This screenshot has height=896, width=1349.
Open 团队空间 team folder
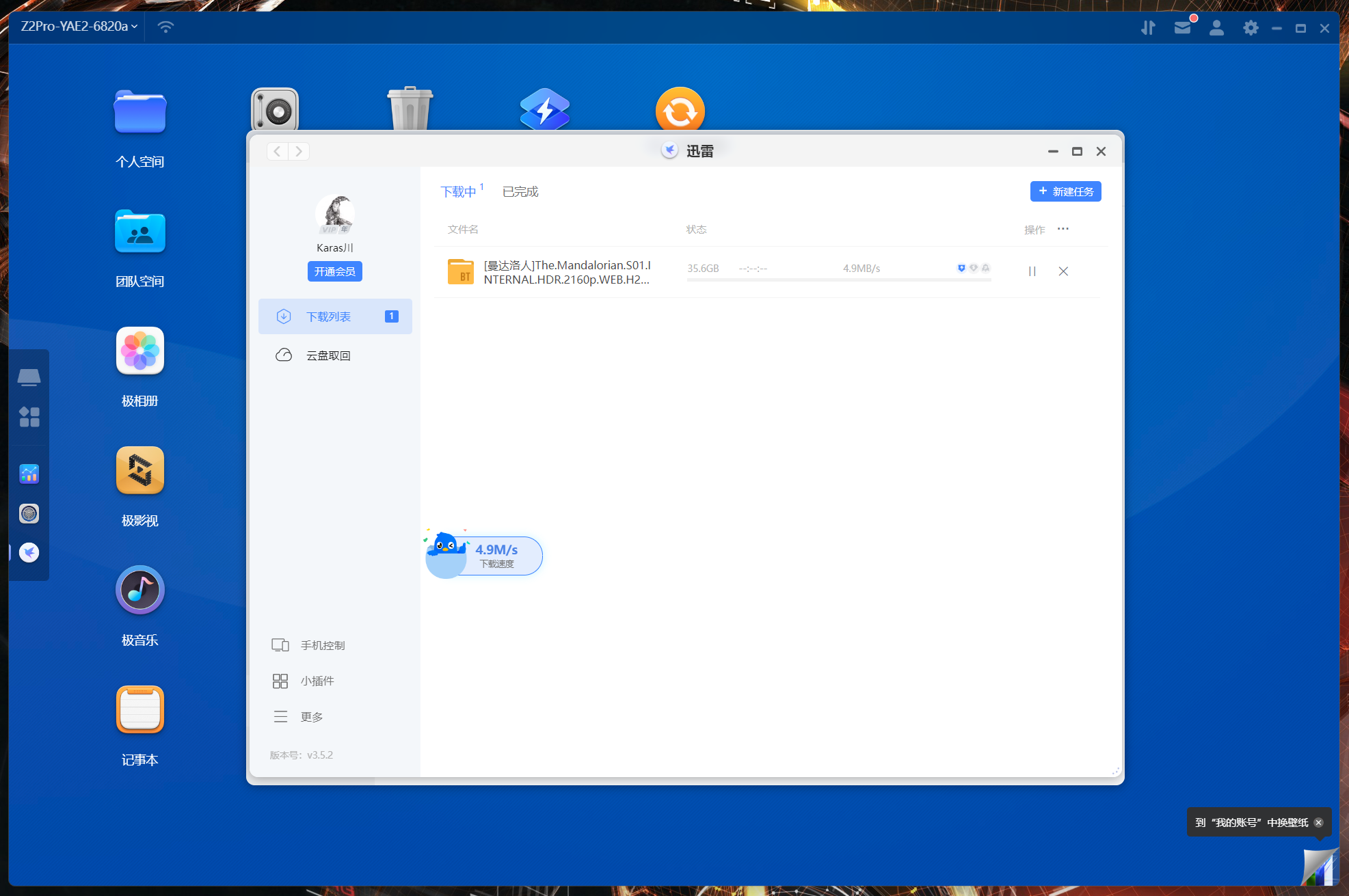[x=140, y=232]
